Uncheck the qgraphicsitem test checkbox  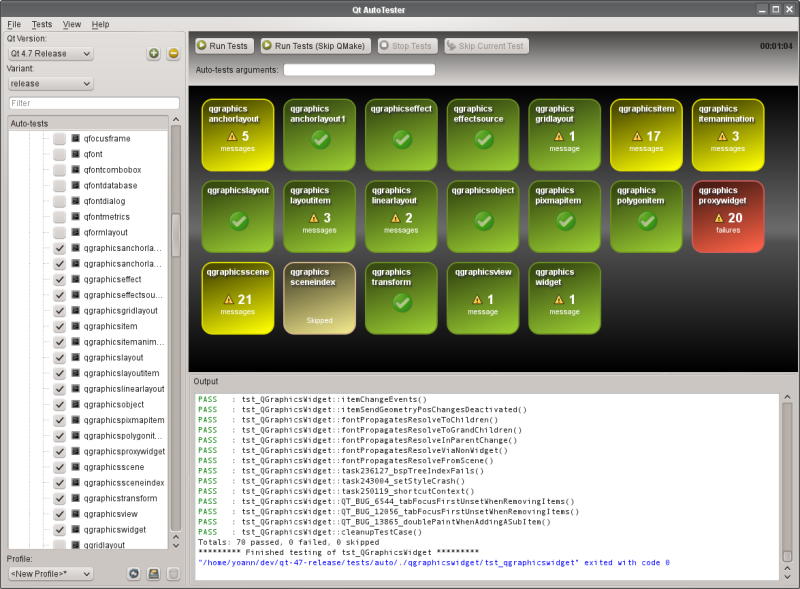(x=60, y=326)
